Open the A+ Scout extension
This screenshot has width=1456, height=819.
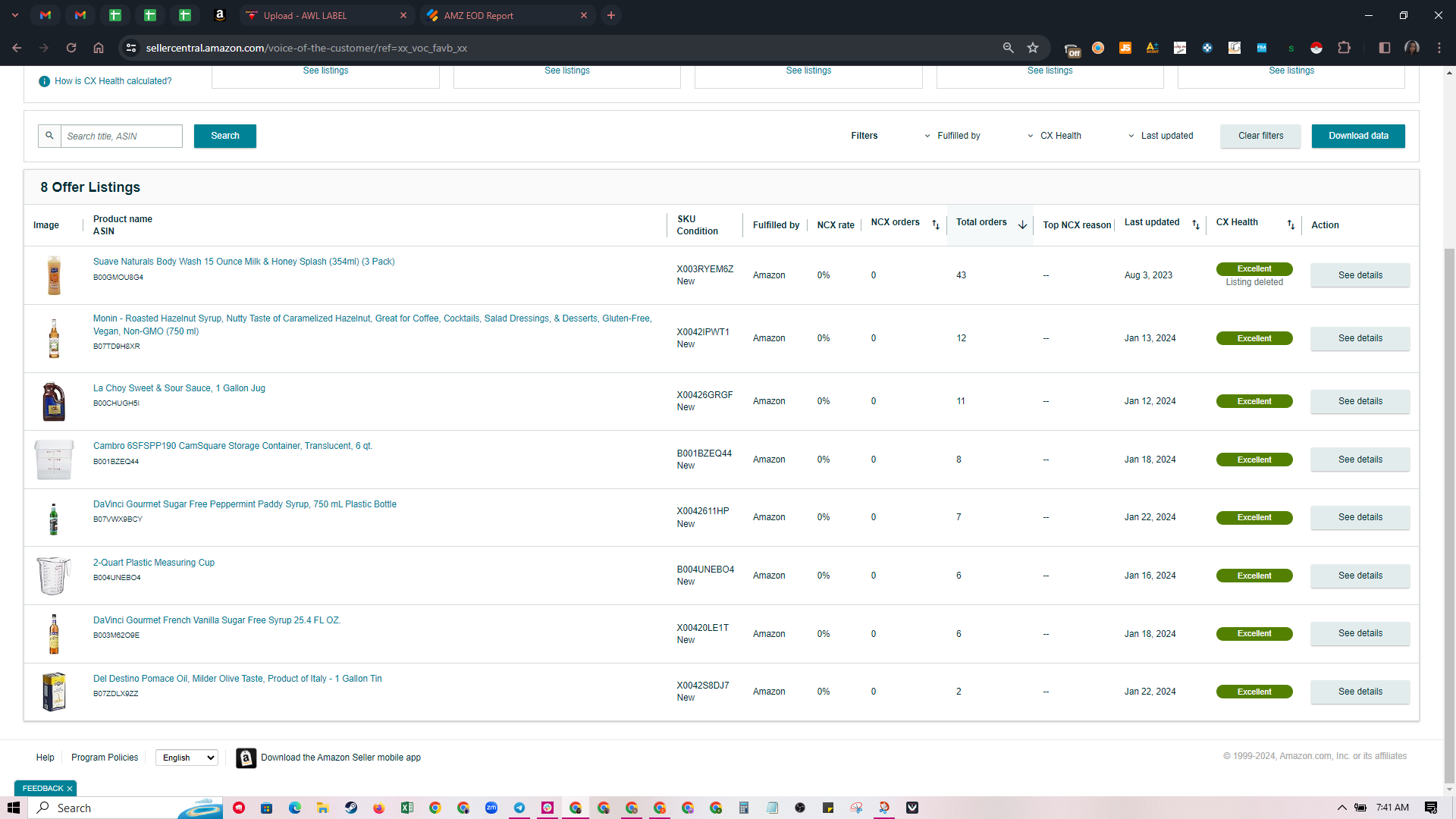coord(1153,48)
